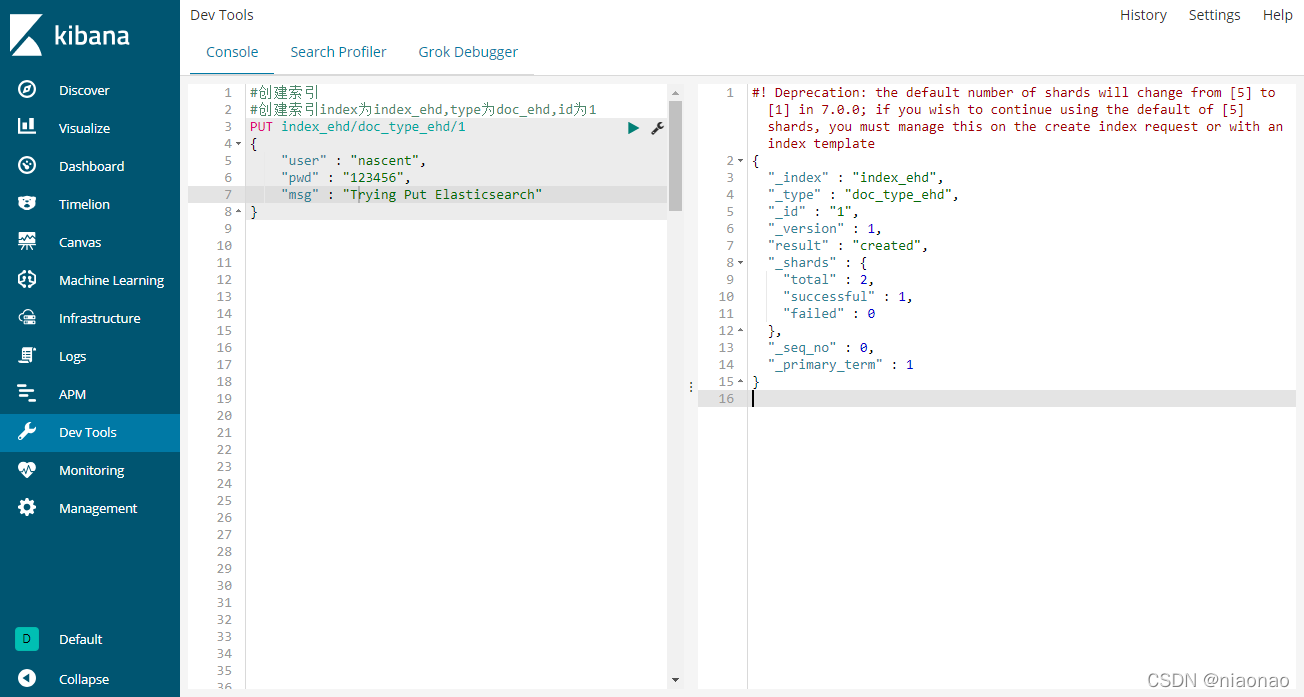1304x697 pixels.
Task: Open History menu
Action: point(1143,15)
